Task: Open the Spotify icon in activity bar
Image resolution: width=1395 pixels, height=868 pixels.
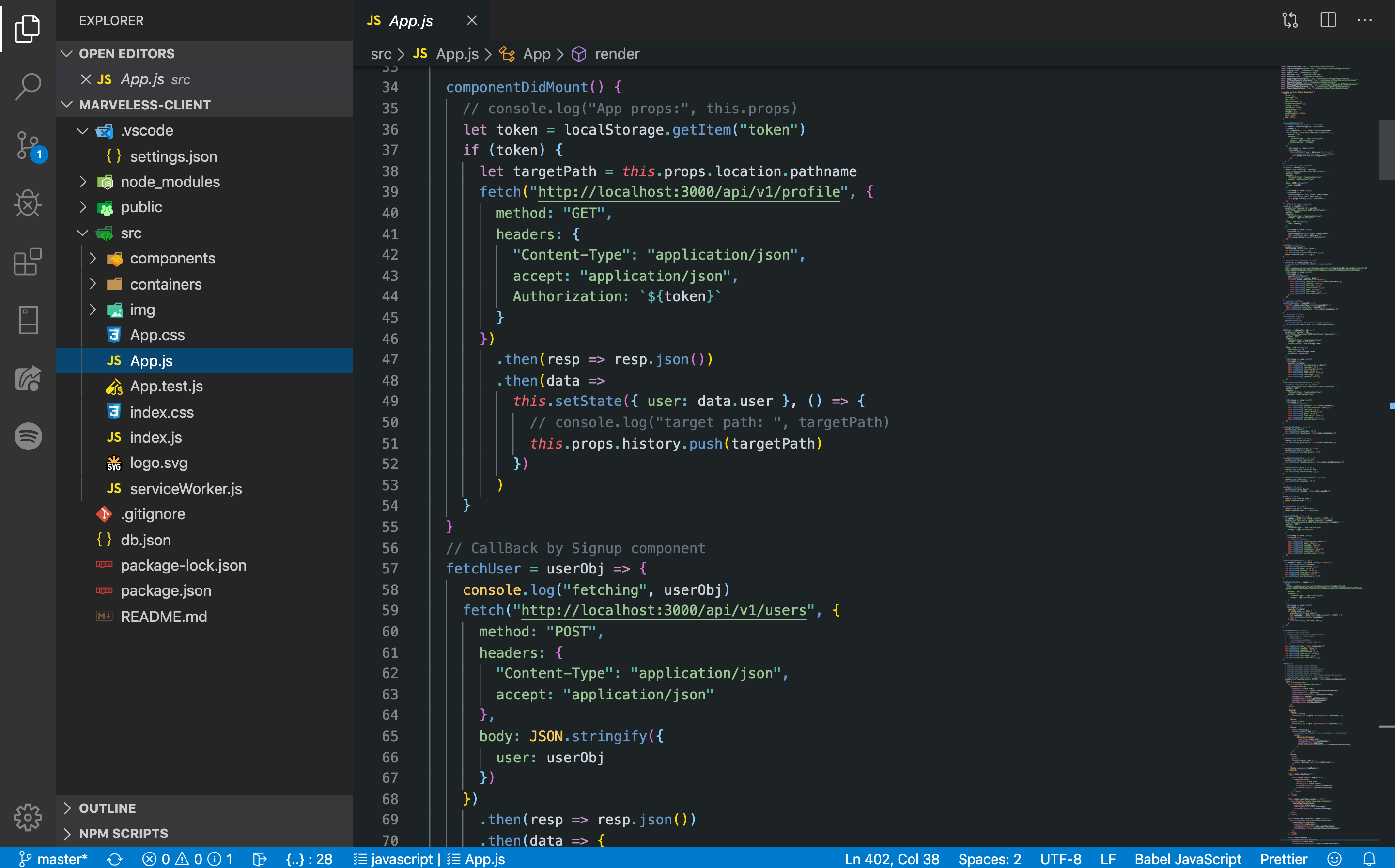Action: click(x=28, y=436)
